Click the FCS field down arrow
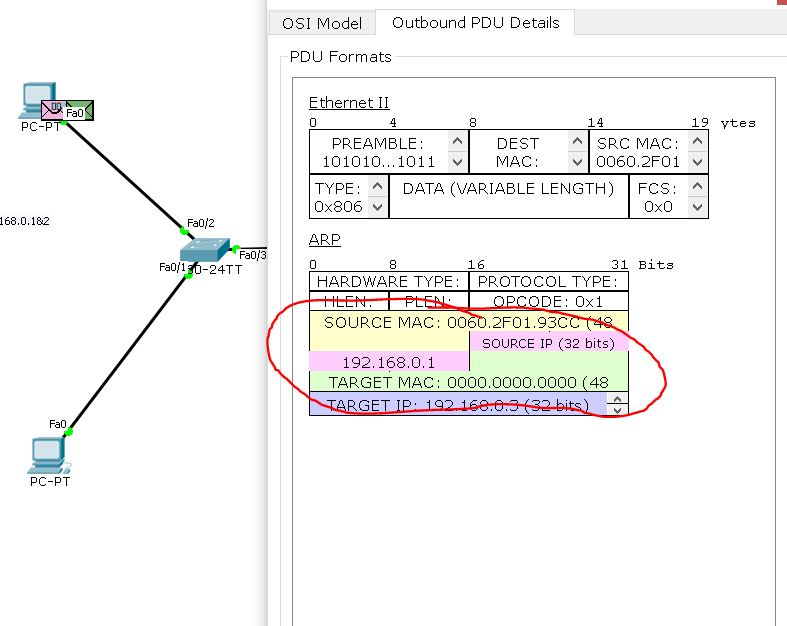Image resolution: width=787 pixels, height=626 pixels. tap(698, 206)
